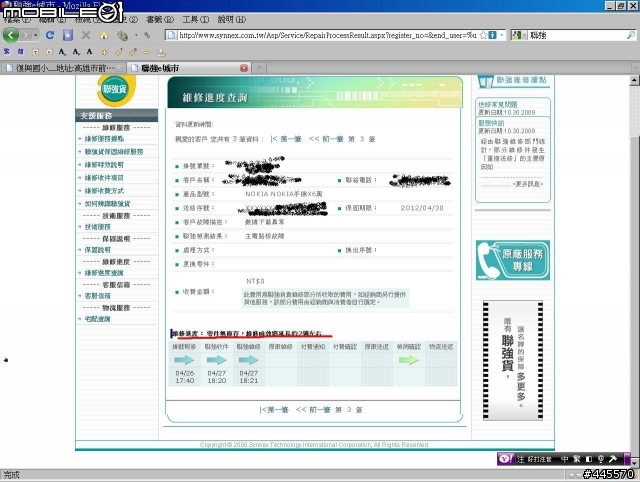The height and width of the screenshot is (482, 640).
Task: Click the bookmarks star toolbar icon
Action: (68, 35)
